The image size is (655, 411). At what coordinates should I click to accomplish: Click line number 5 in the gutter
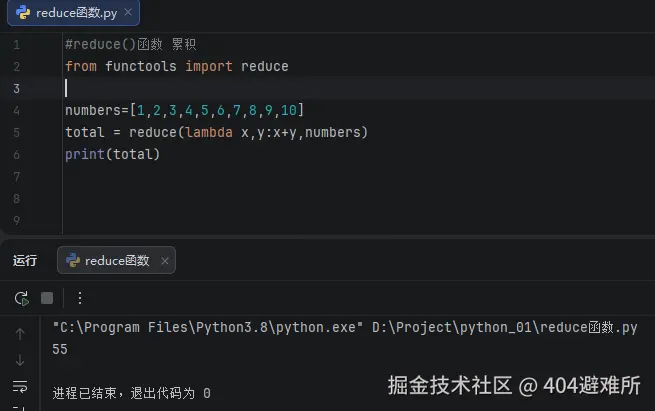(16, 132)
